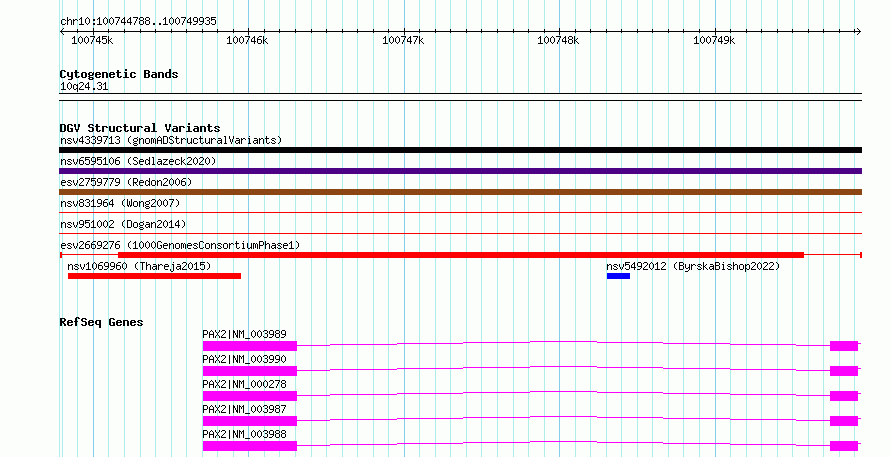Open the esv2759779 Redon2006 label

click(126, 182)
